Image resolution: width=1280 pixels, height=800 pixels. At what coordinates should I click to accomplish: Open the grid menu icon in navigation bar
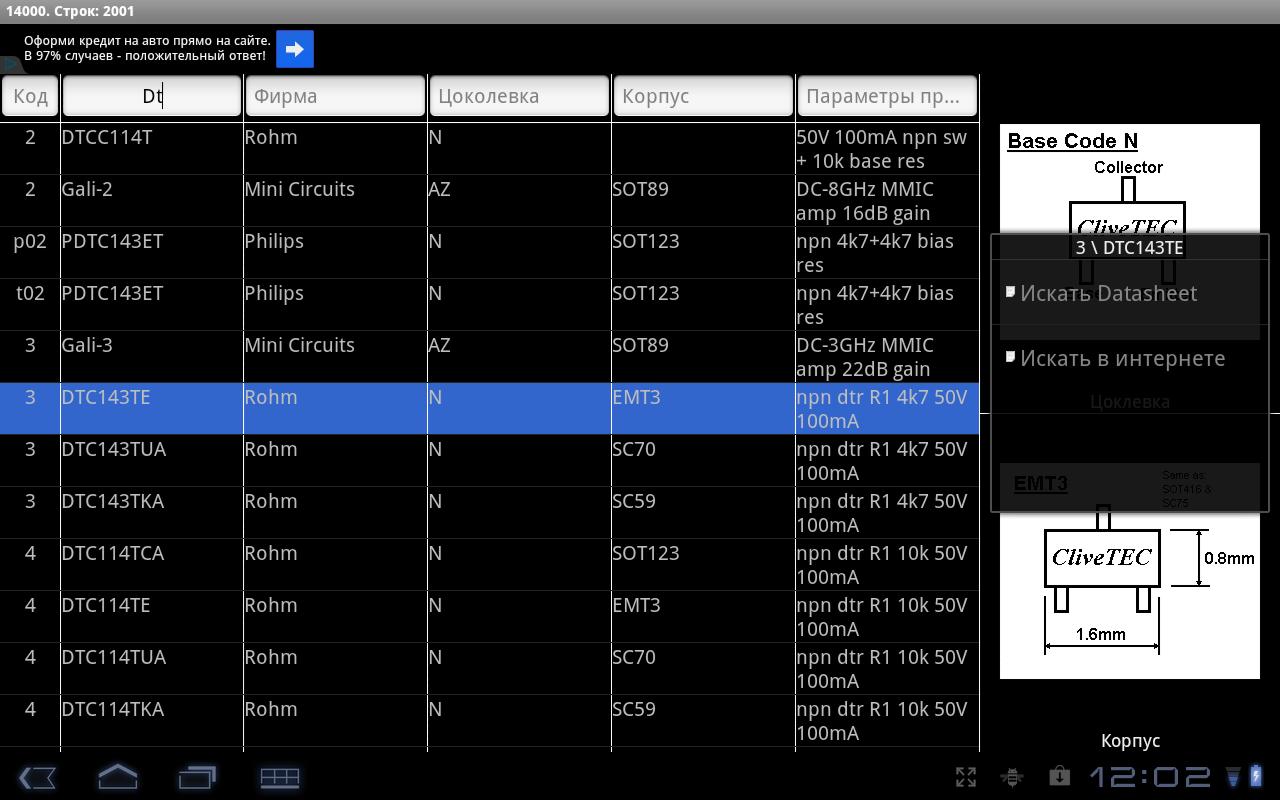point(280,777)
